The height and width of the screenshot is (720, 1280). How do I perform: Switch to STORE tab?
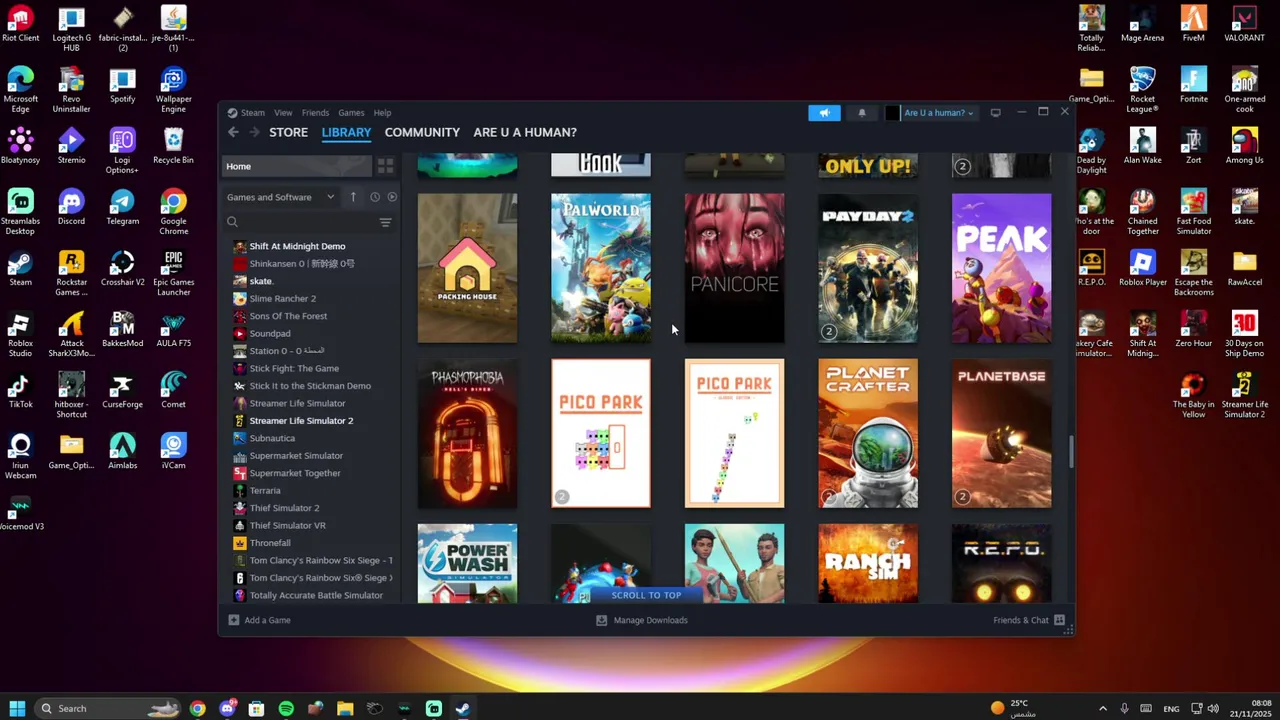(x=288, y=132)
